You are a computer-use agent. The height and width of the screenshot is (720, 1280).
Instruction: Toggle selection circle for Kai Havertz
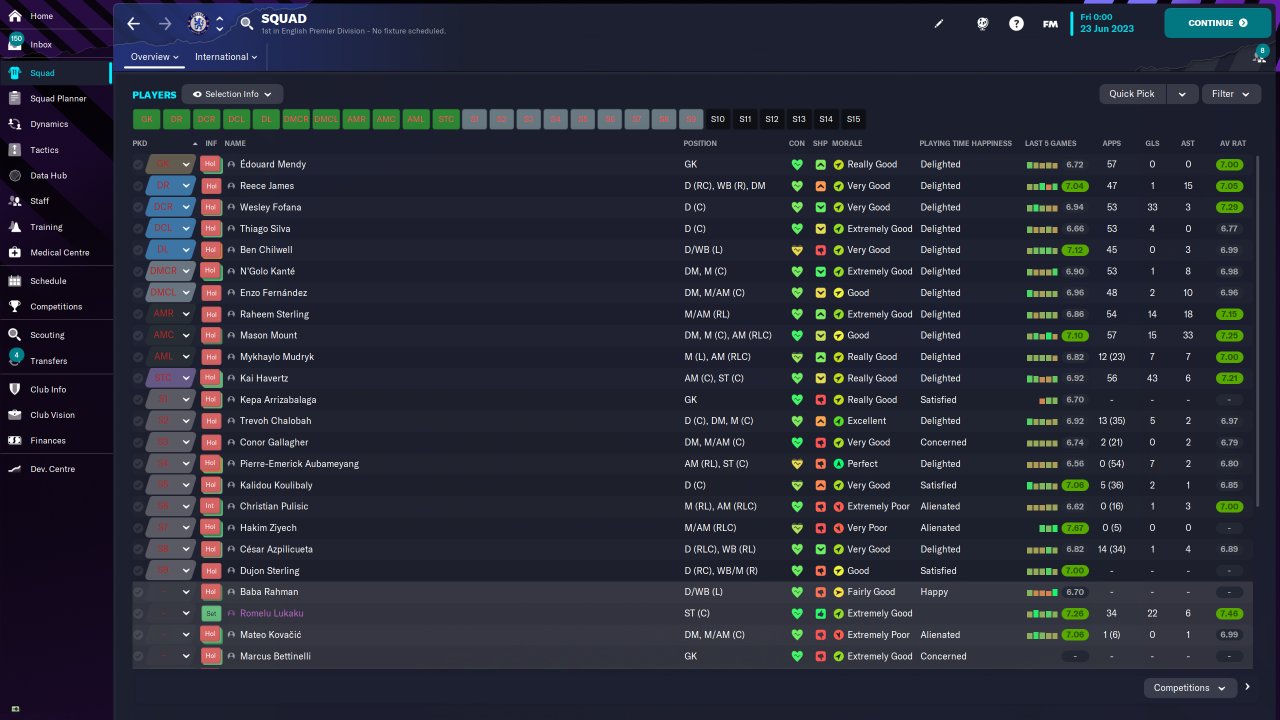click(x=138, y=378)
